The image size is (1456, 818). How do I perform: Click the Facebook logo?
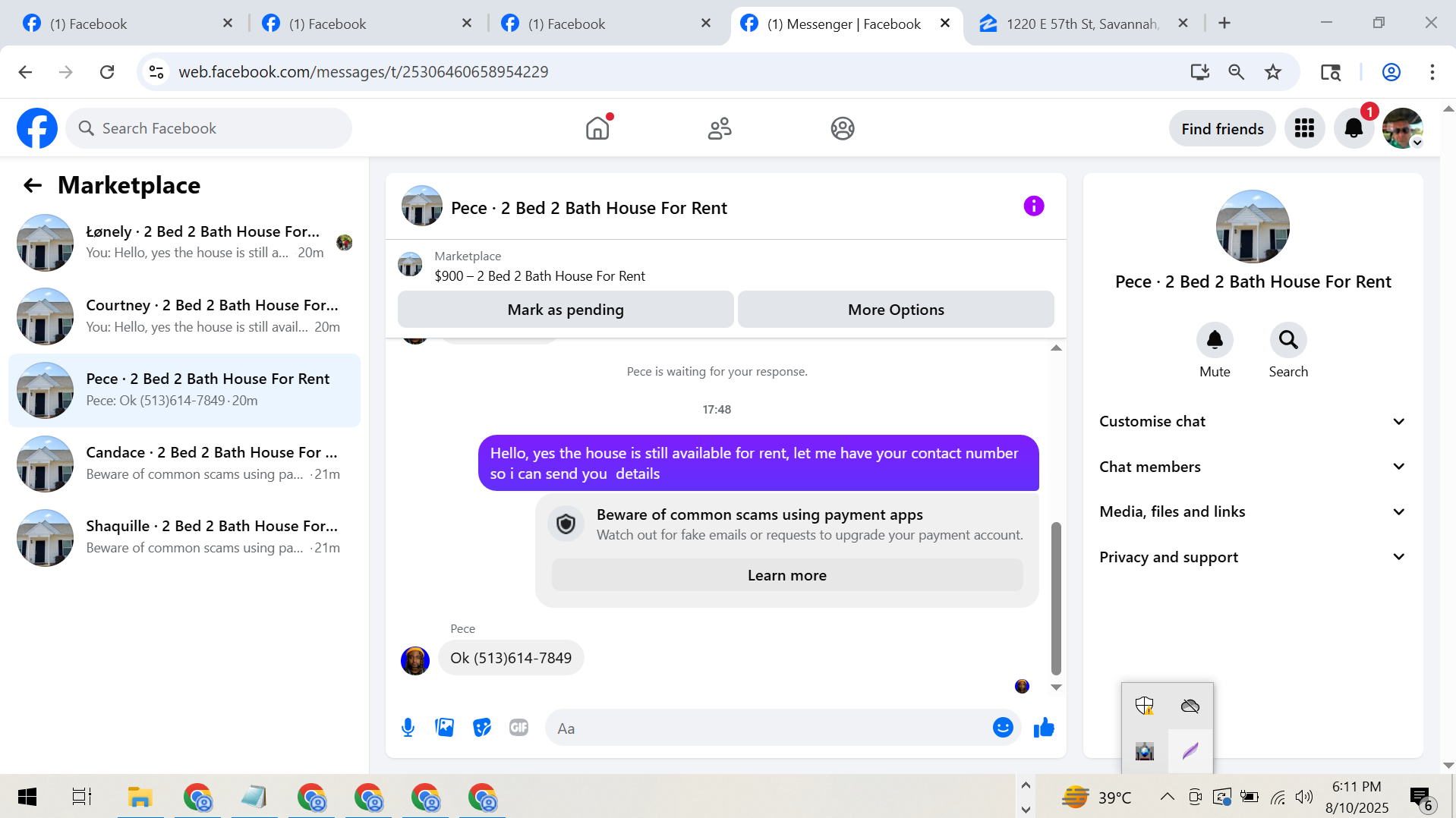[x=37, y=128]
